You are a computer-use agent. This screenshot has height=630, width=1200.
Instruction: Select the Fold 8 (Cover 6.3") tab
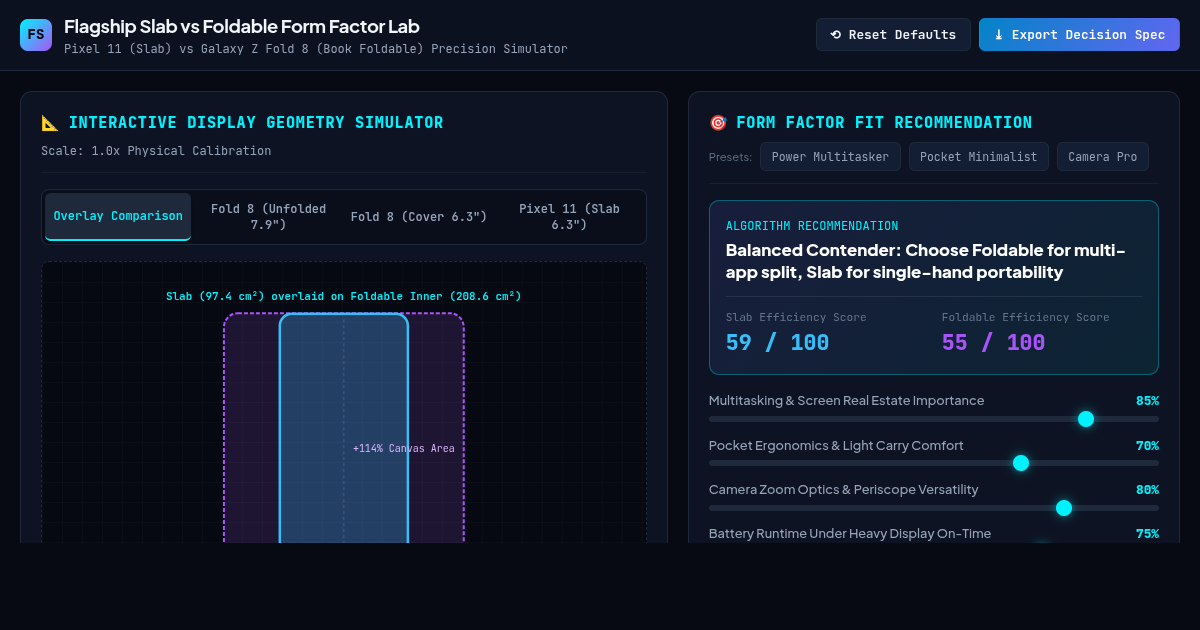tap(419, 216)
